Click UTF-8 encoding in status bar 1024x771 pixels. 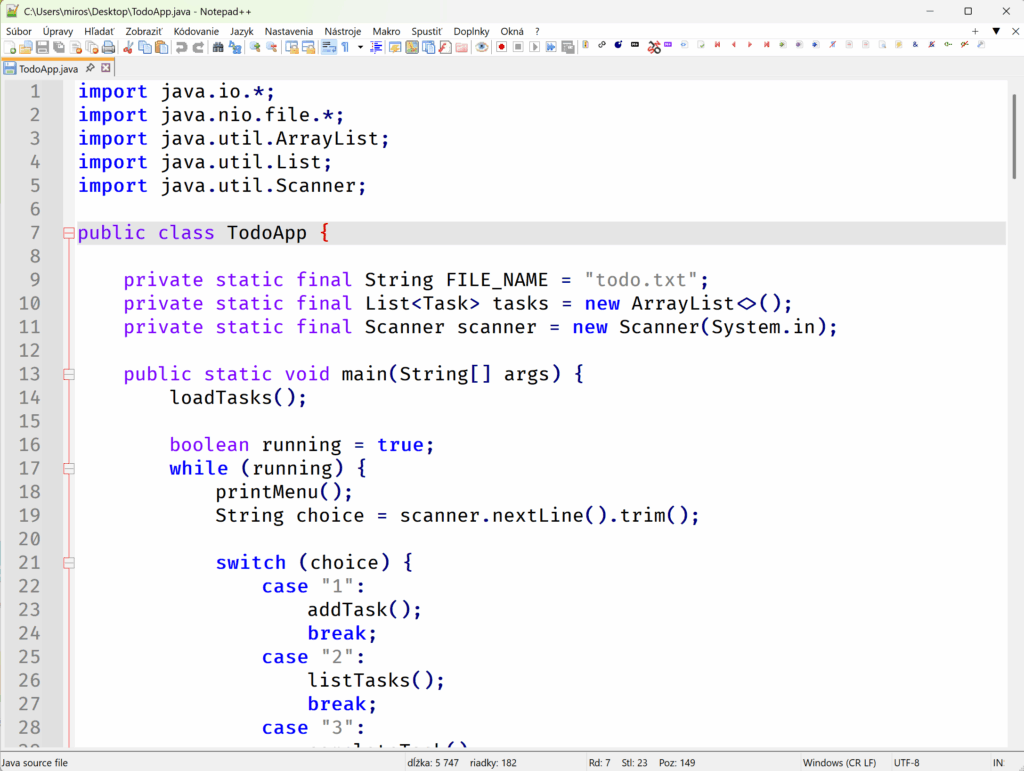click(x=906, y=763)
